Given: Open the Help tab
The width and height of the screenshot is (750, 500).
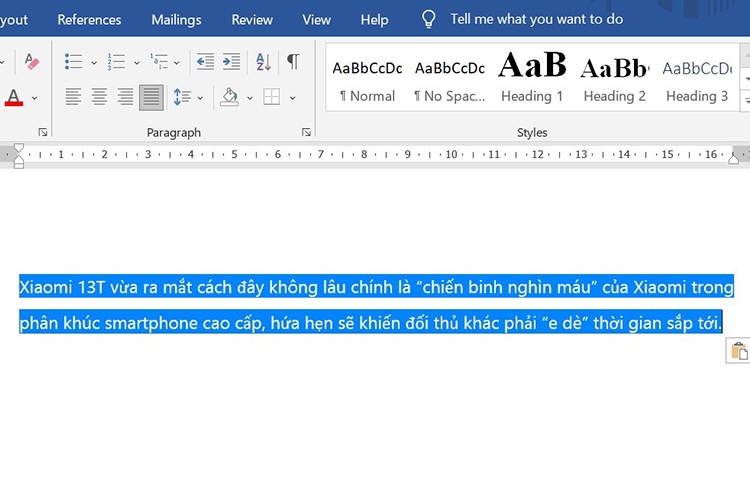Looking at the screenshot, I should click(375, 20).
